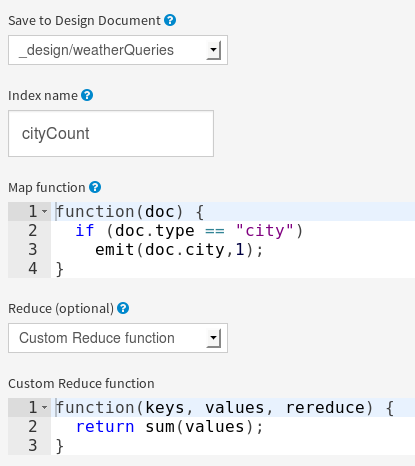Open help for Save to Design Document
This screenshot has width=415, height=466.
pos(170,20)
